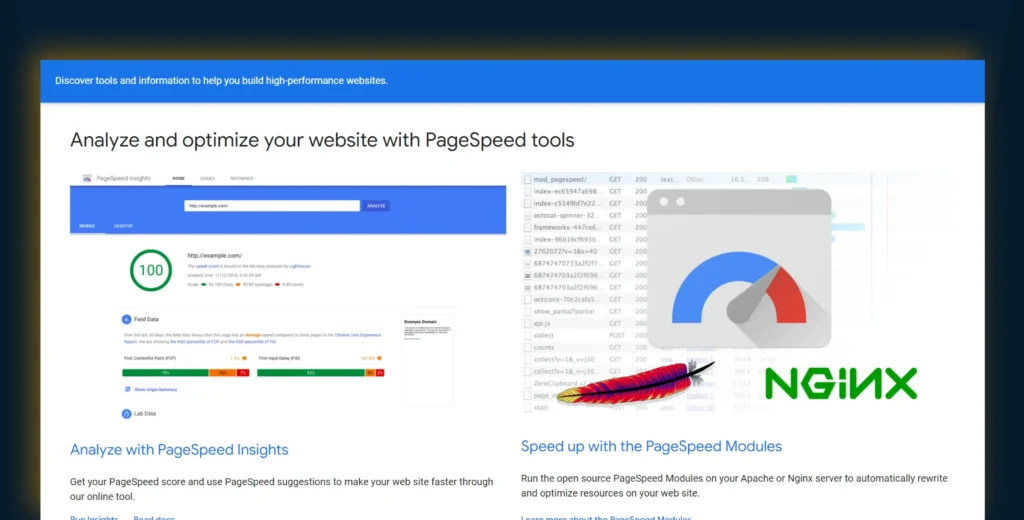Click the counts request row
Image resolution: width=1024 pixels, height=520 pixels.
point(544,348)
